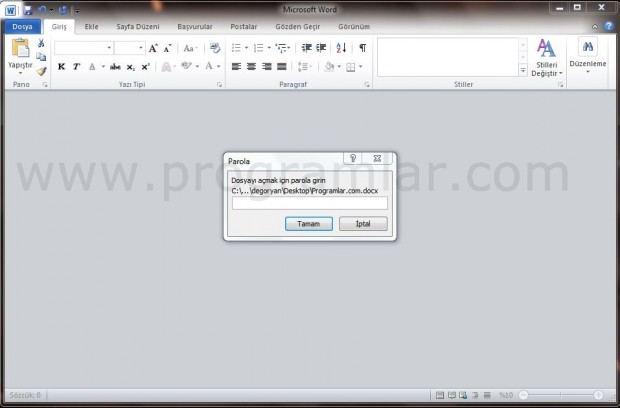Expand the styles gallery More arrow

pyautogui.click(x=523, y=70)
